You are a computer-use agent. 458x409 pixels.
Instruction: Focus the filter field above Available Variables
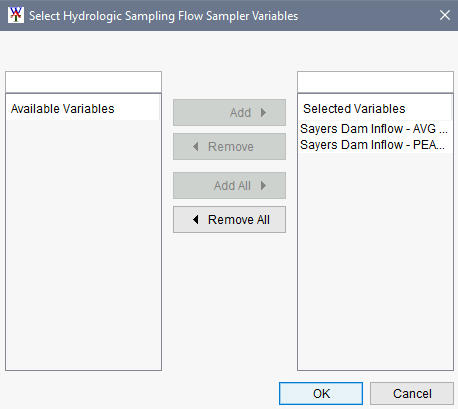pyautogui.click(x=83, y=82)
